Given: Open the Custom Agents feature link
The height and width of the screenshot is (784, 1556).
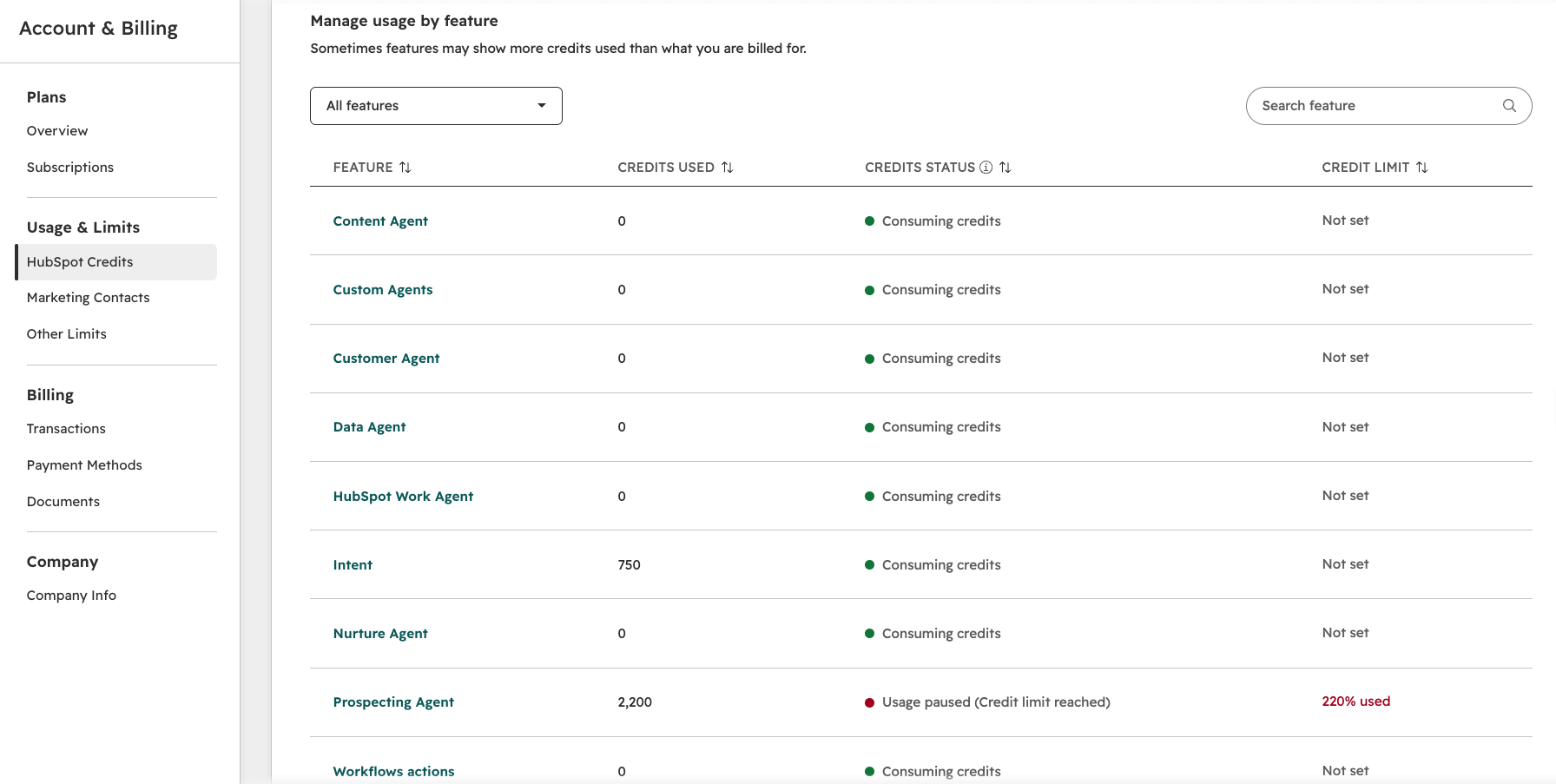Looking at the screenshot, I should coord(383,290).
